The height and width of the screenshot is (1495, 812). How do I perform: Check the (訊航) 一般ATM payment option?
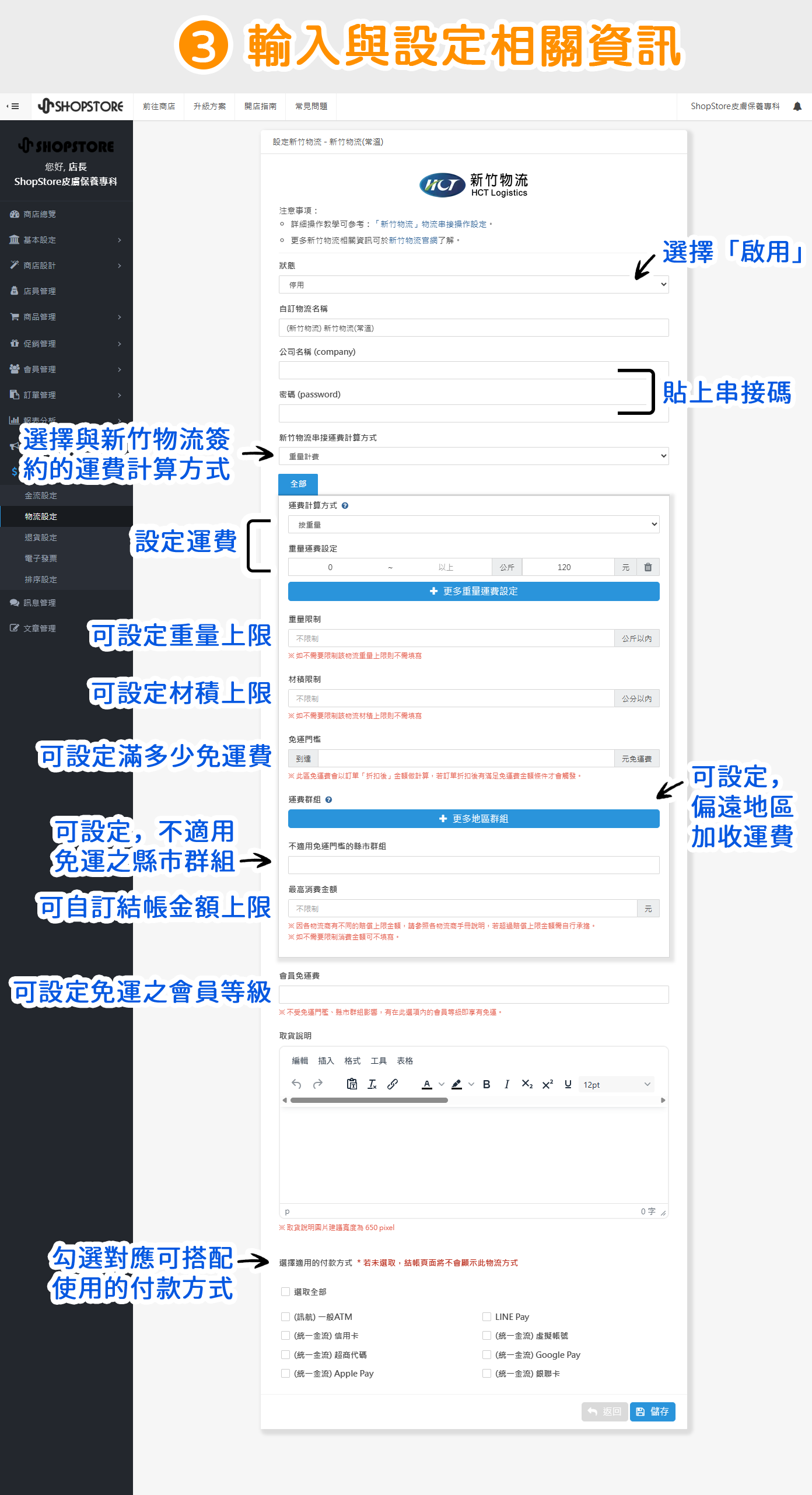[285, 1316]
